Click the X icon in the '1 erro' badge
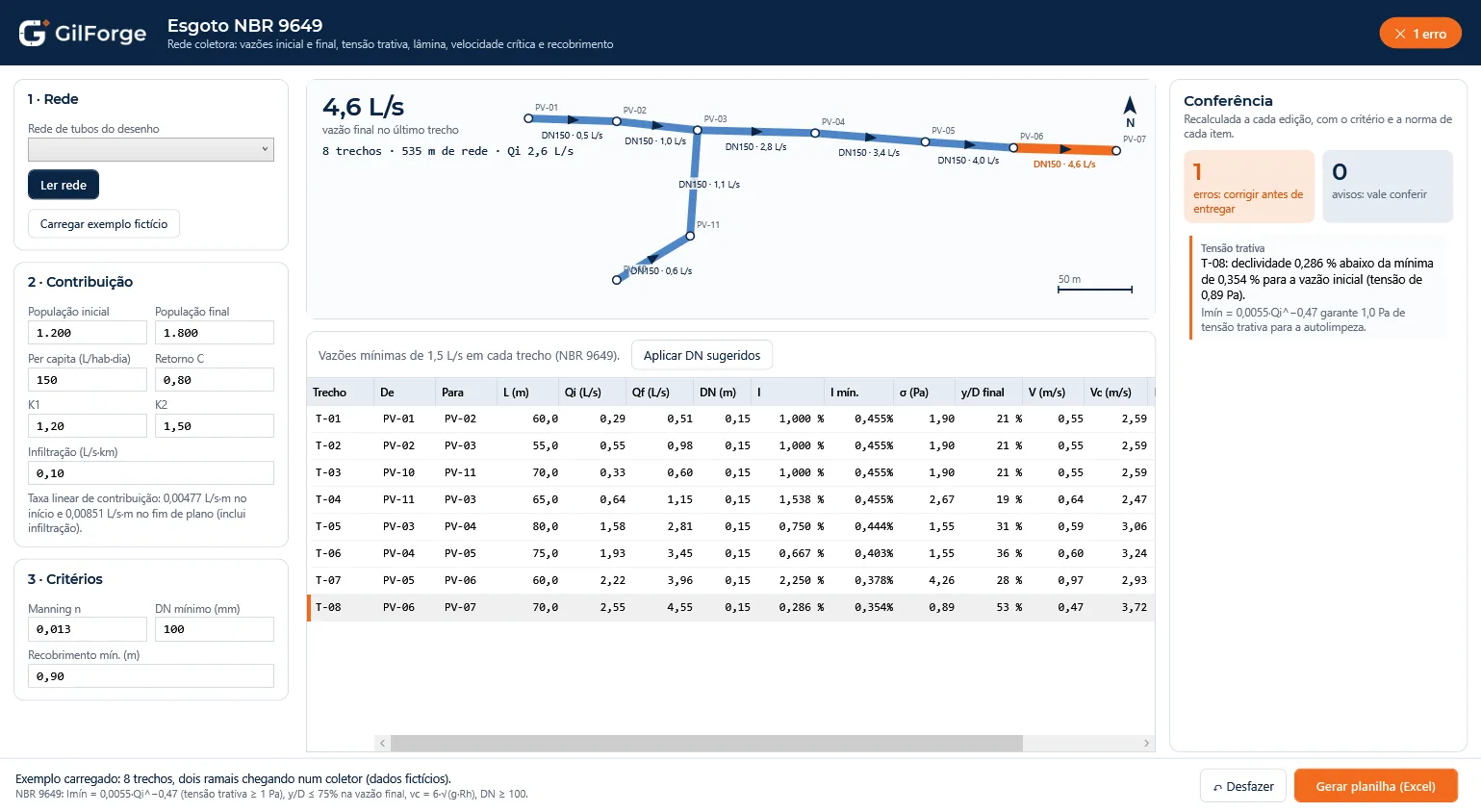Screen dimensions: 1481x812 [1400, 34]
